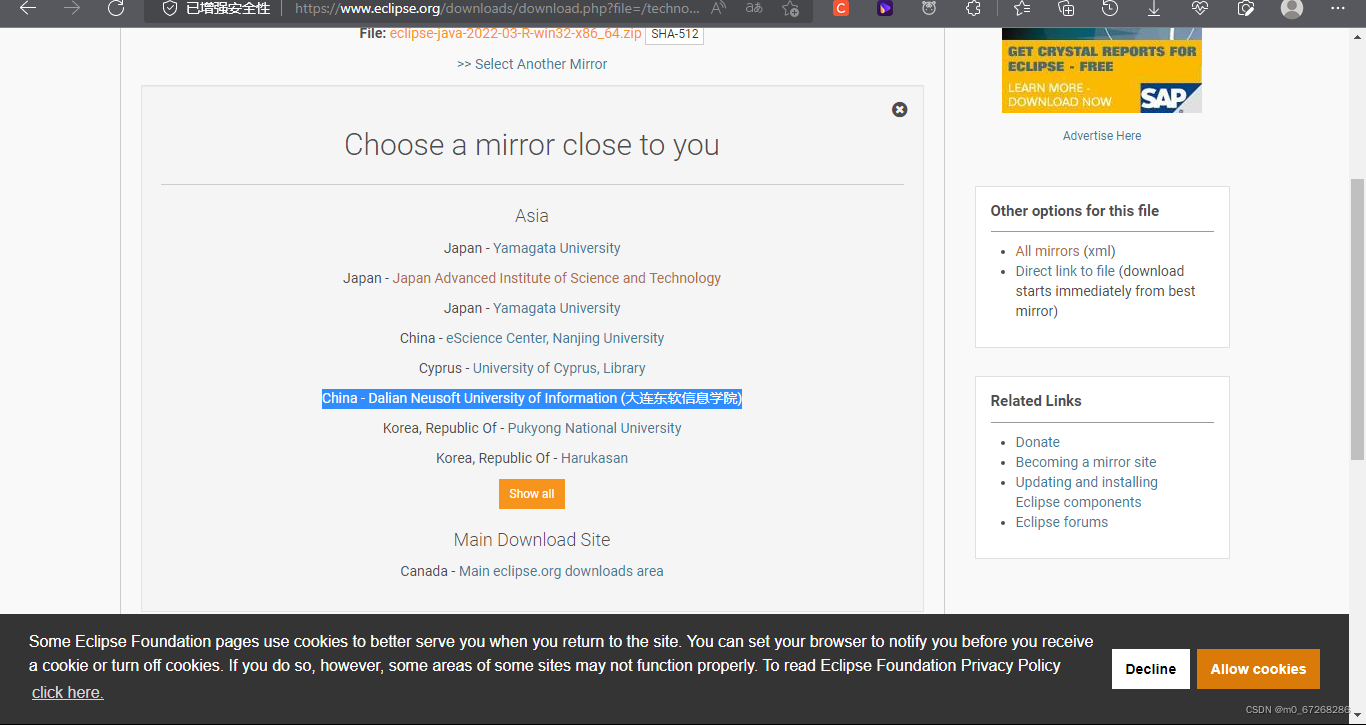The image size is (1366, 725).
Task: Open Updating and installing Eclipse components
Action: coord(1087,492)
